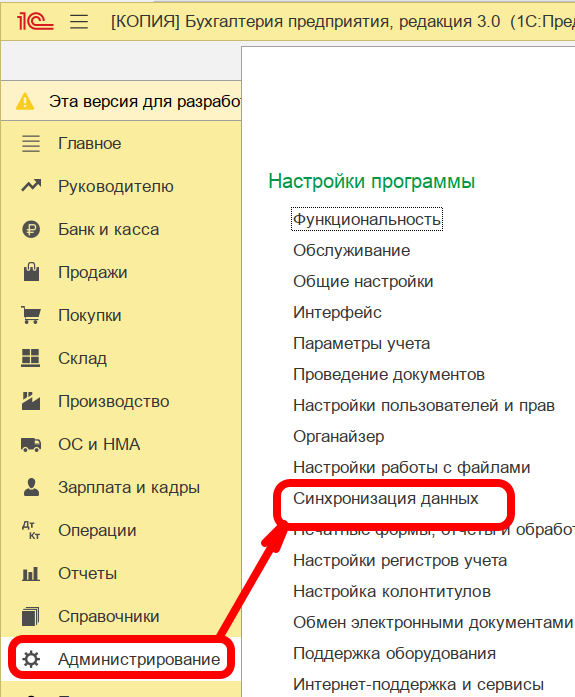575x697 pixels.
Task: Open Проведение документов link
Action: 389,375
